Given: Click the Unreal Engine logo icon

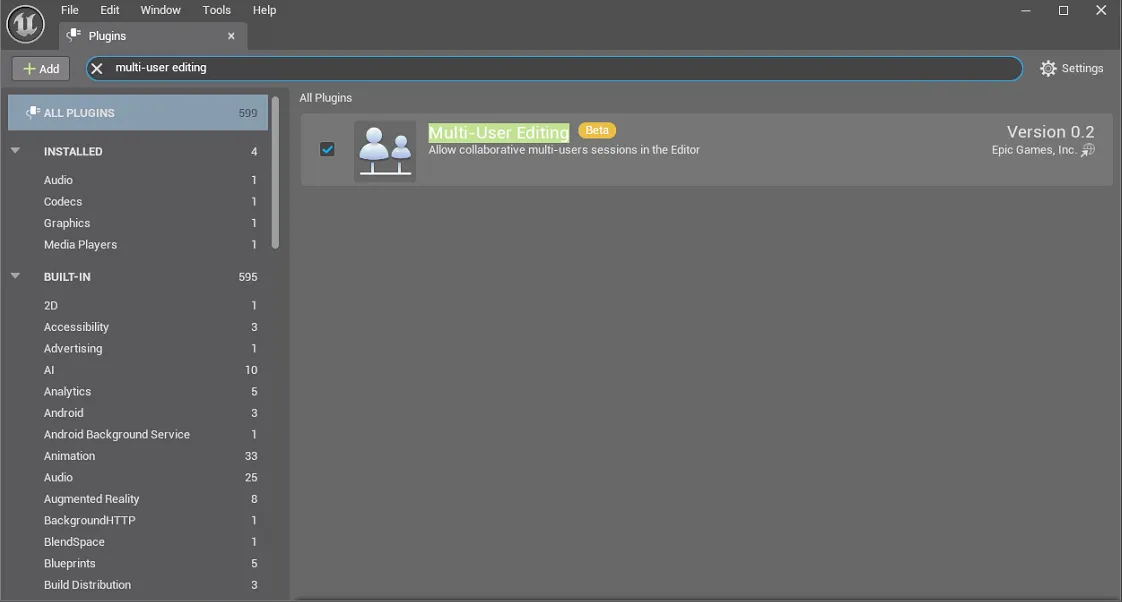Looking at the screenshot, I should click(x=26, y=24).
